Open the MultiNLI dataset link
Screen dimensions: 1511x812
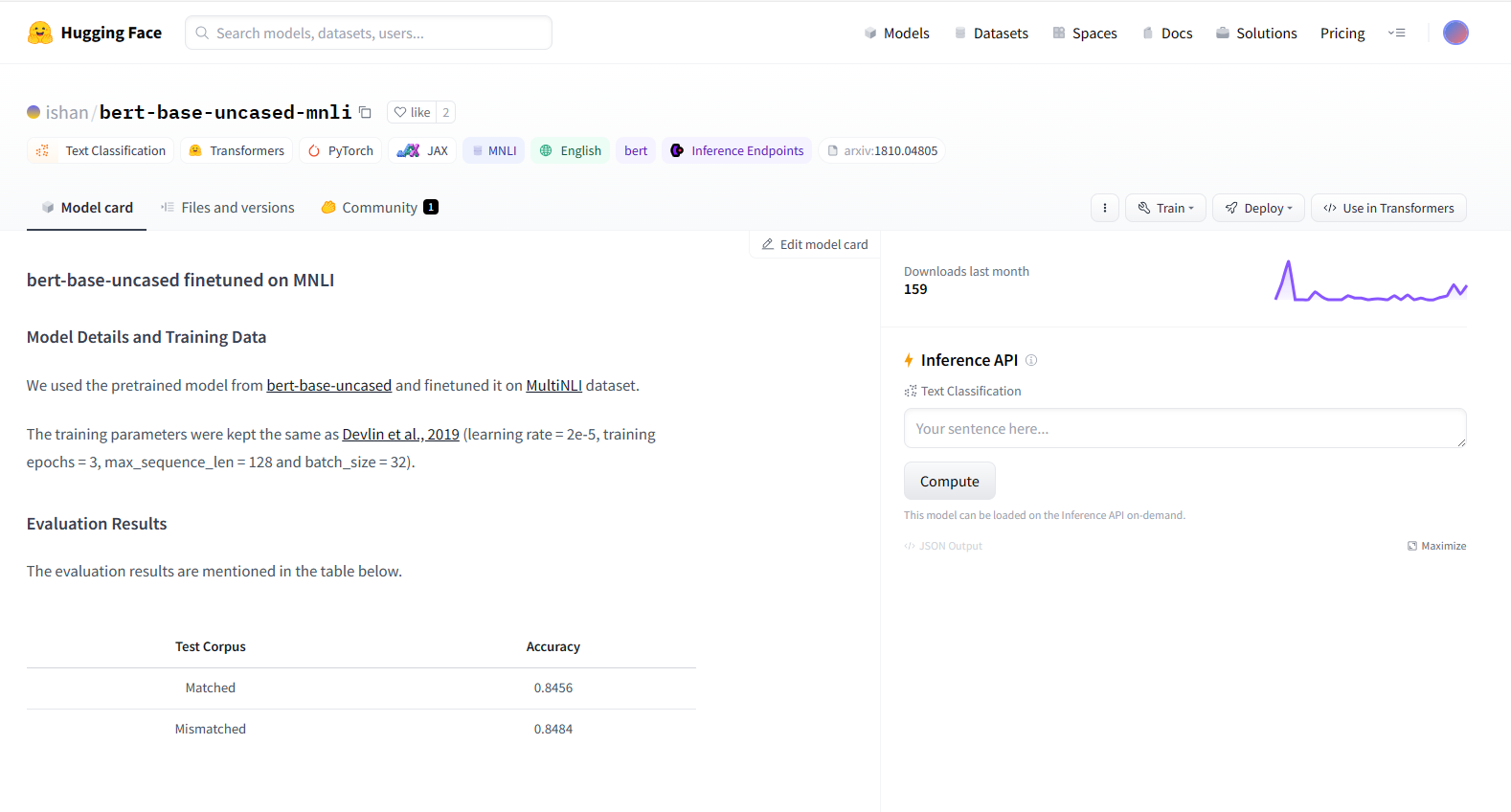[554, 385]
